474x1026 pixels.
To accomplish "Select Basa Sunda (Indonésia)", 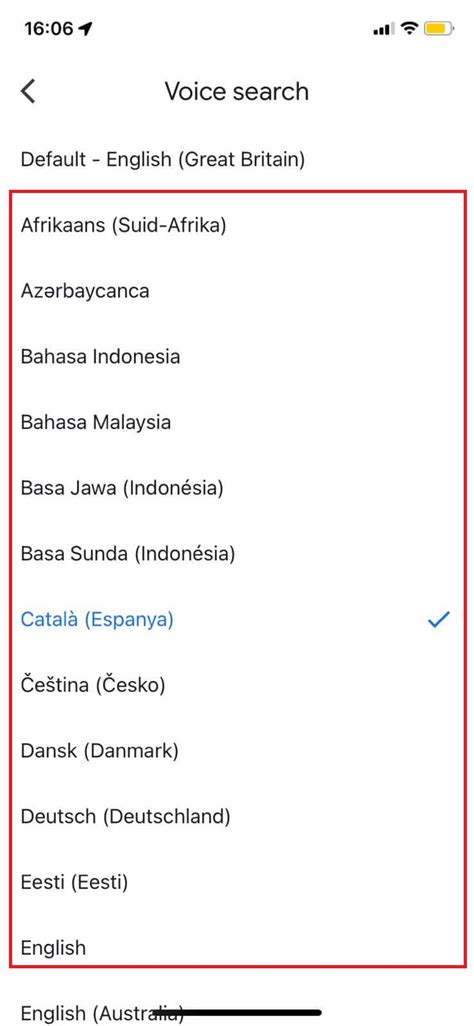I will click(x=237, y=554).
